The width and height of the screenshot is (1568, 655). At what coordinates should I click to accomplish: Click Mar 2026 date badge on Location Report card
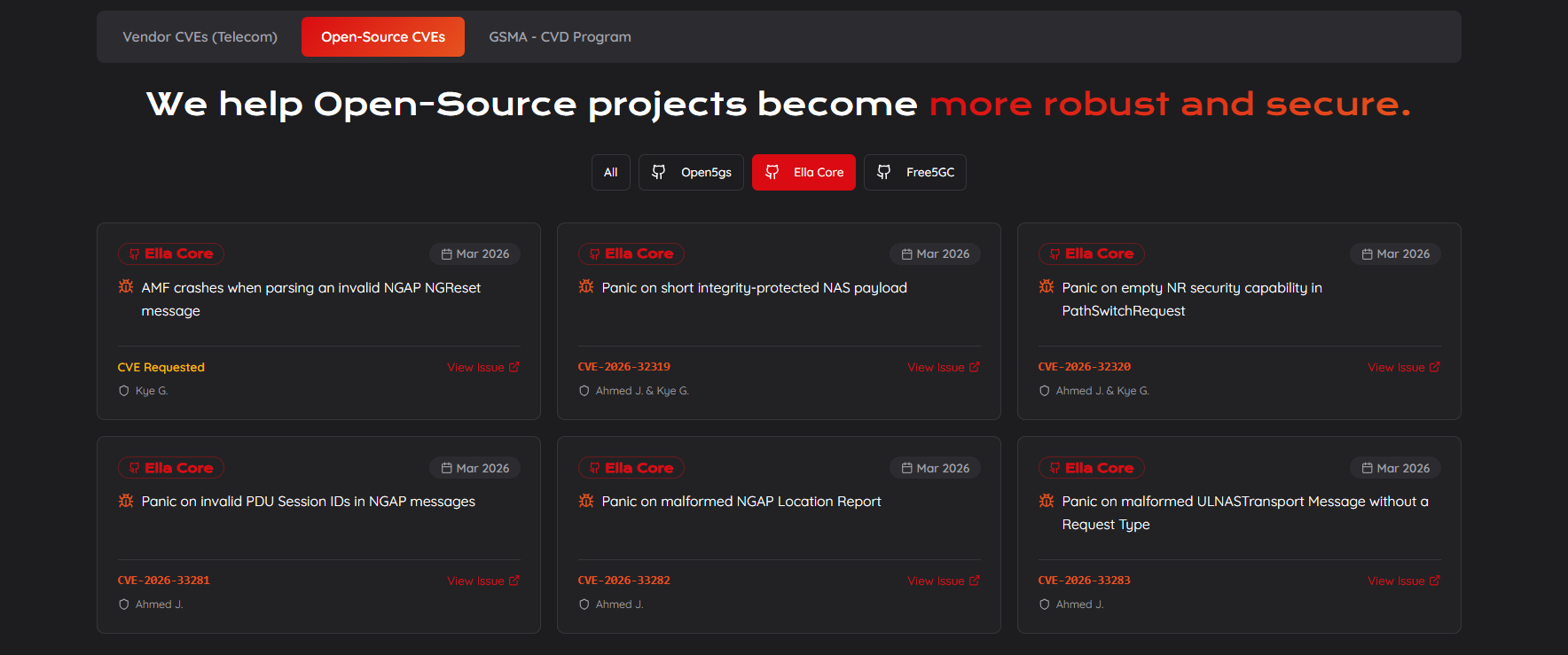936,468
